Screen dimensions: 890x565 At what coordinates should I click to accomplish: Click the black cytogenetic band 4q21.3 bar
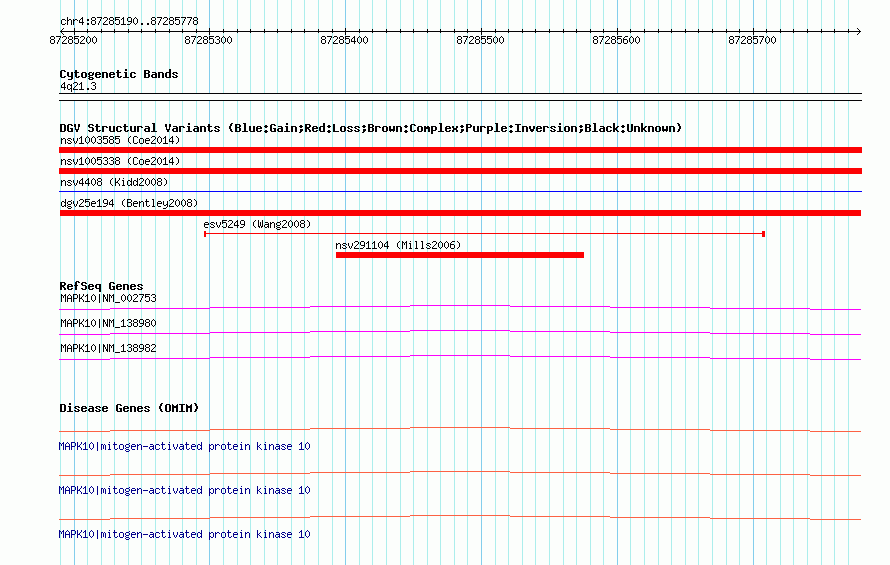460,97
